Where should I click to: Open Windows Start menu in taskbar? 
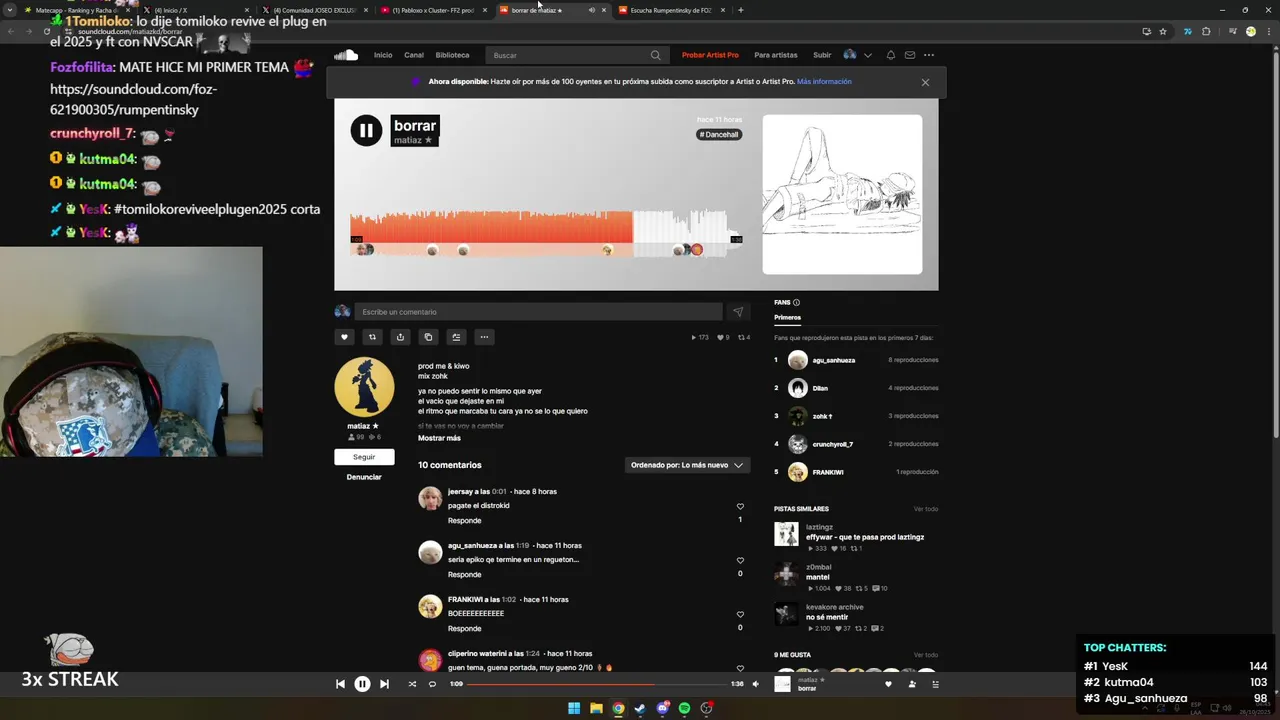[x=574, y=708]
